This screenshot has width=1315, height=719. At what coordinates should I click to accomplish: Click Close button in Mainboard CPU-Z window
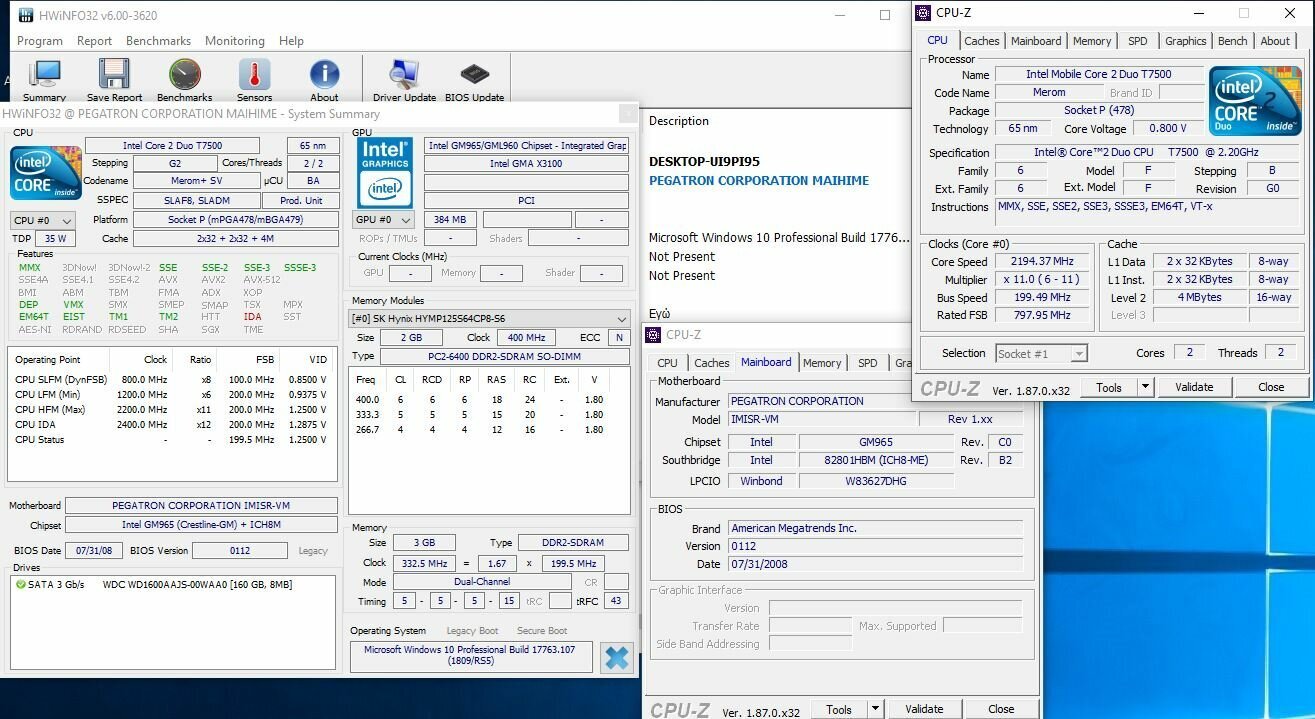1001,709
